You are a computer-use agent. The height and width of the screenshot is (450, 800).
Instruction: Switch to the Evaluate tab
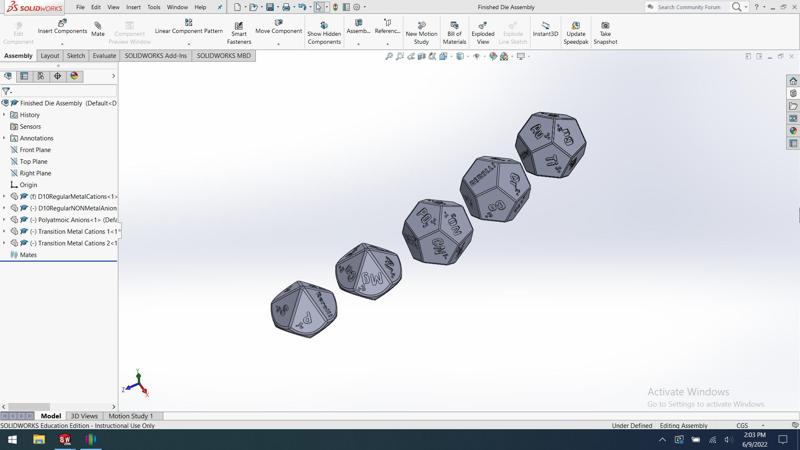pos(104,56)
